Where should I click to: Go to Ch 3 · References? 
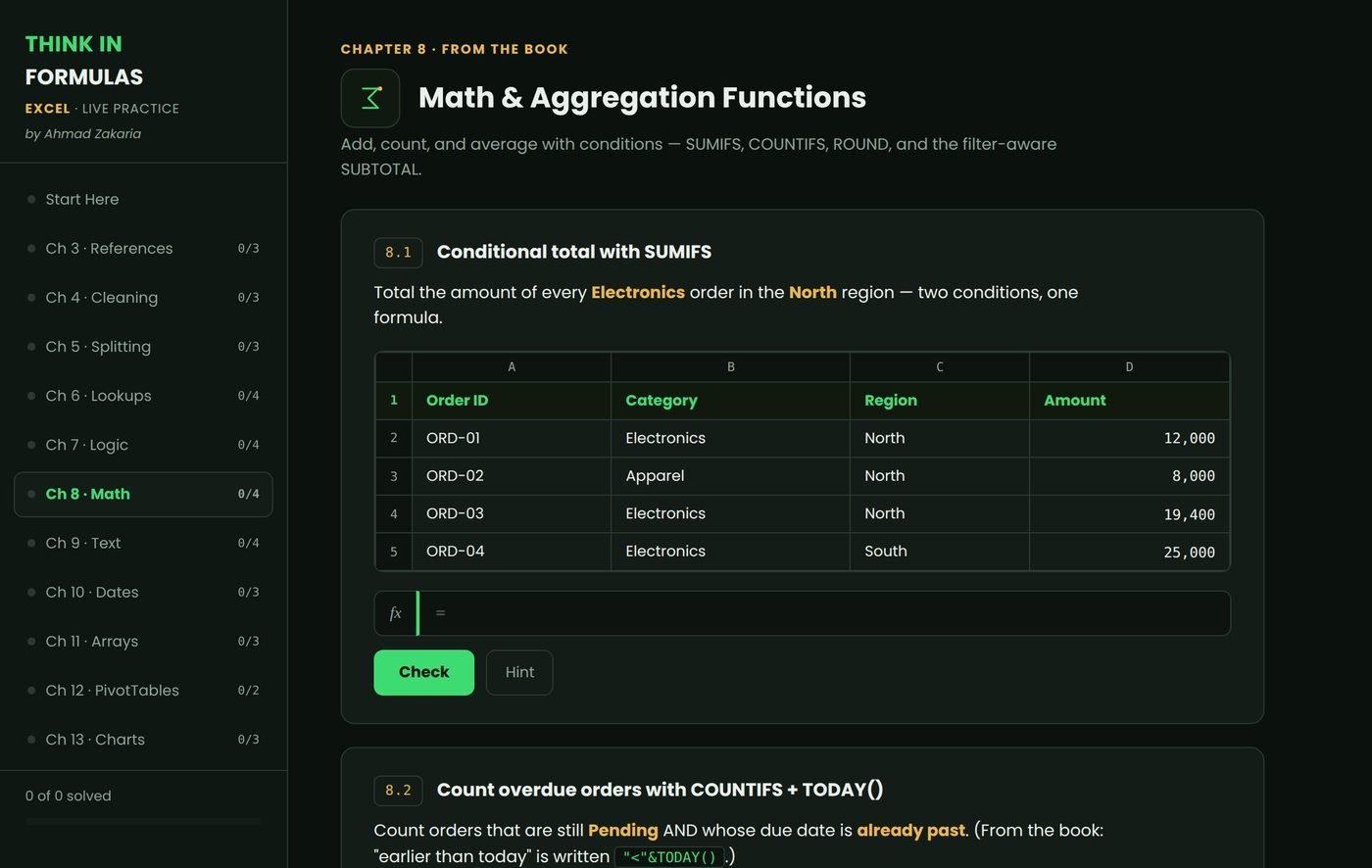click(x=143, y=248)
